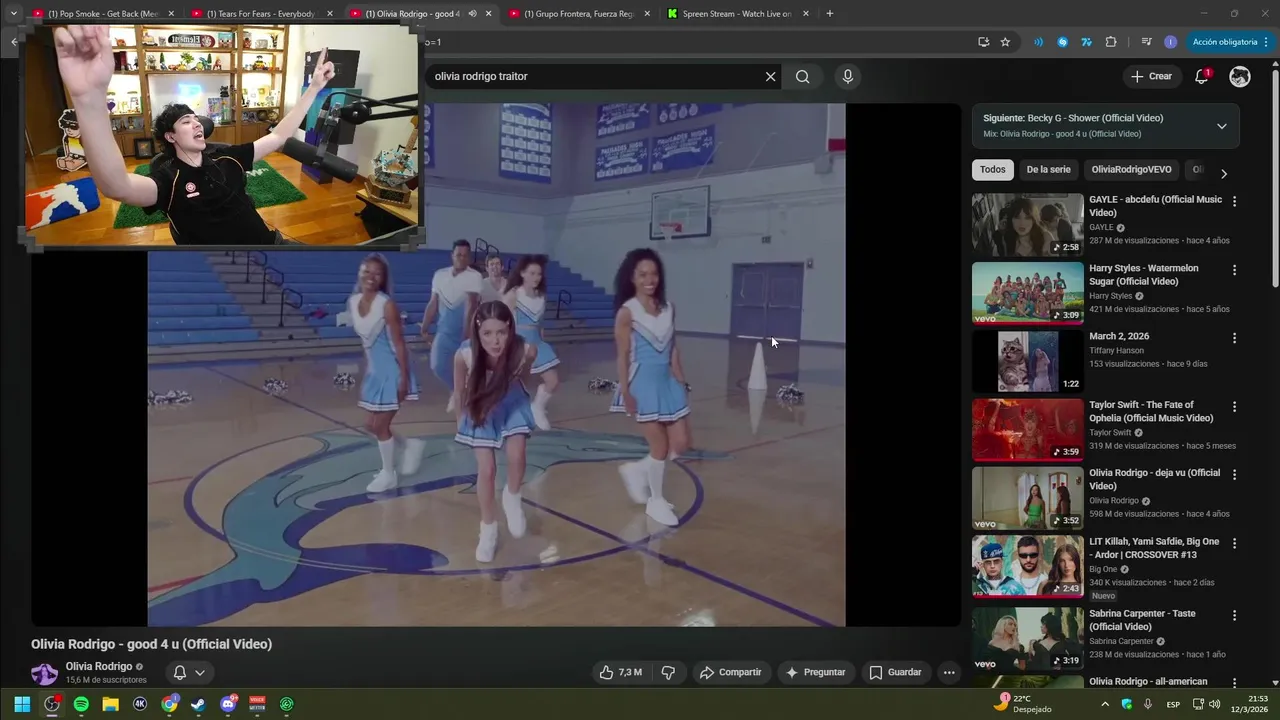Open YouTube notifications bell

[x=1202, y=76]
